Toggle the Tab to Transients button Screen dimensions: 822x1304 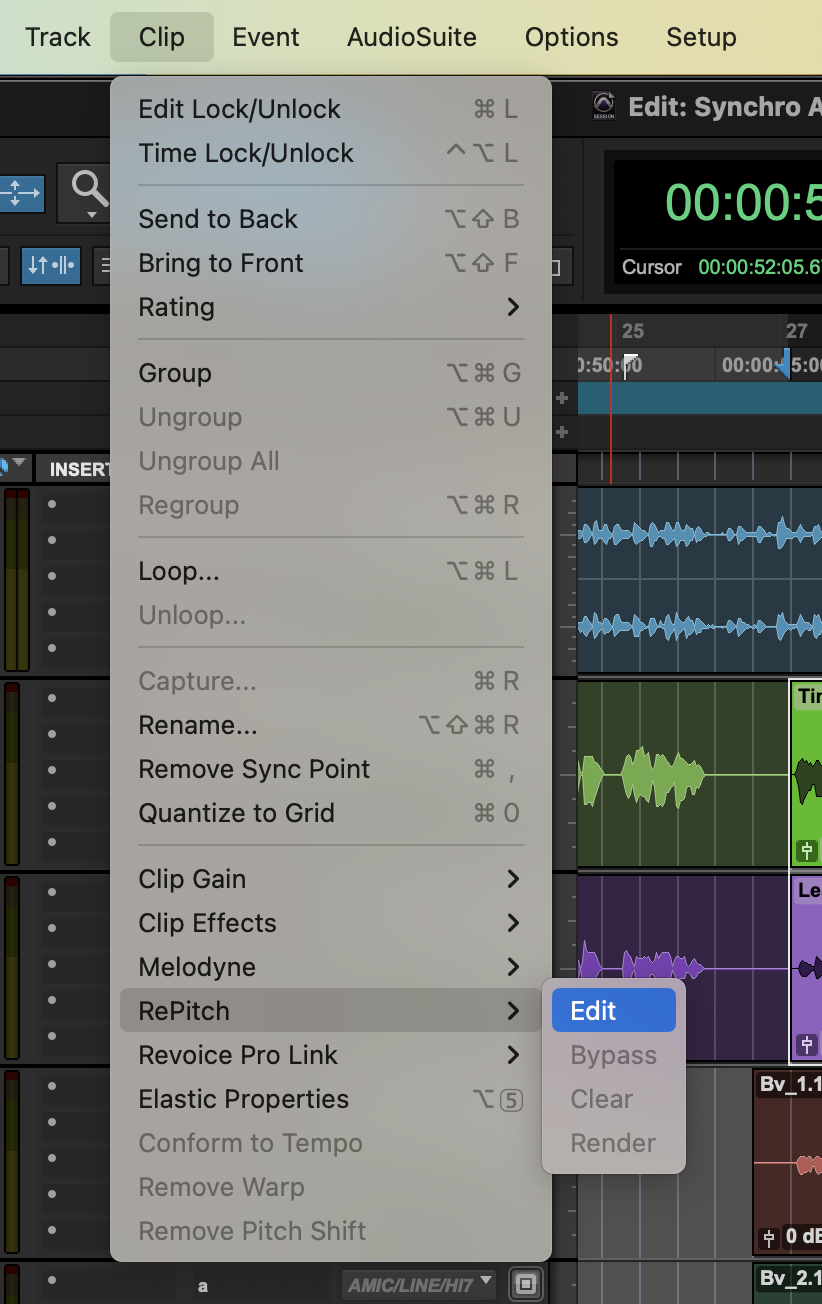click(51, 266)
